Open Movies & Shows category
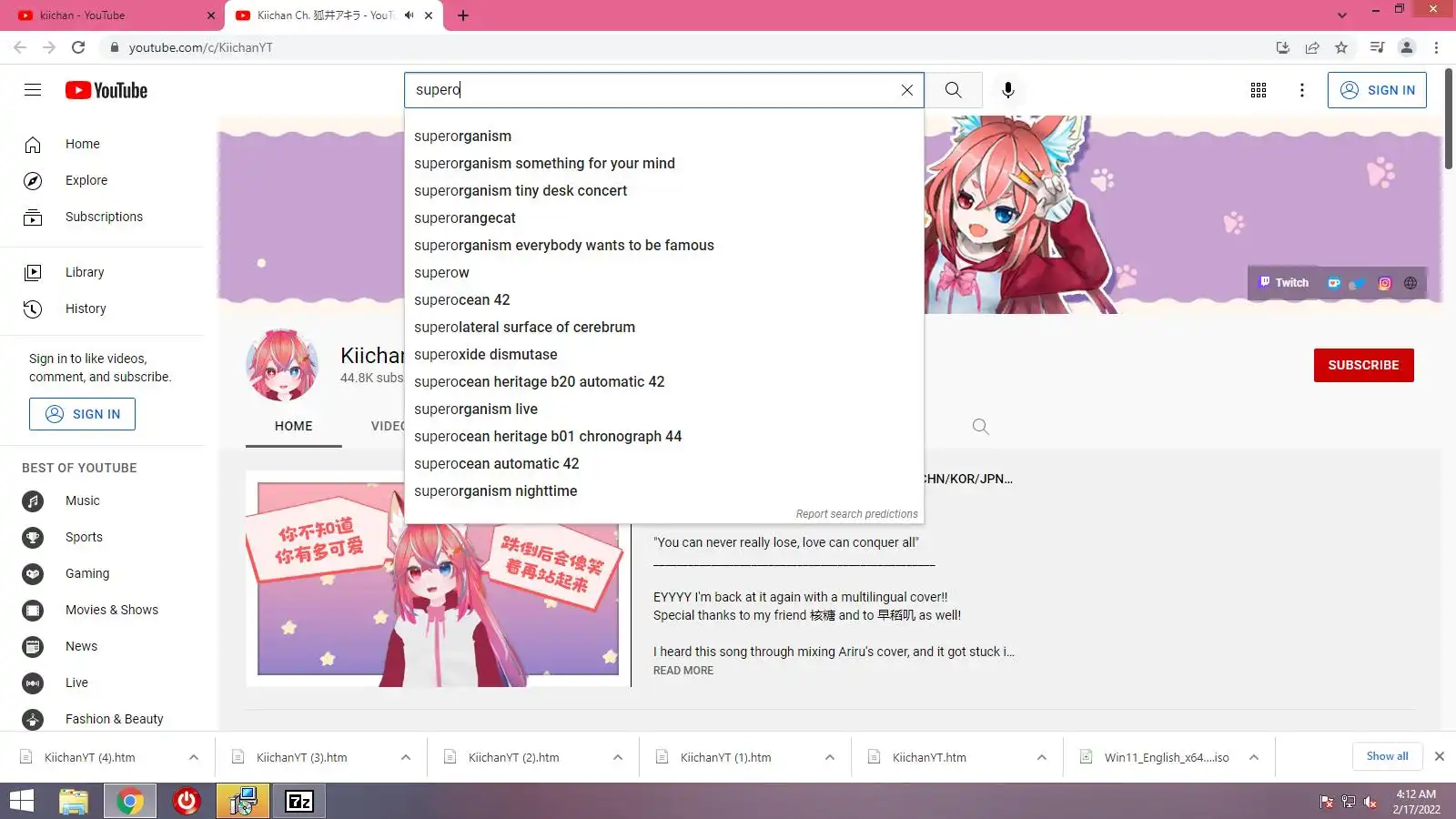Image resolution: width=1456 pixels, height=819 pixels. 102,610
